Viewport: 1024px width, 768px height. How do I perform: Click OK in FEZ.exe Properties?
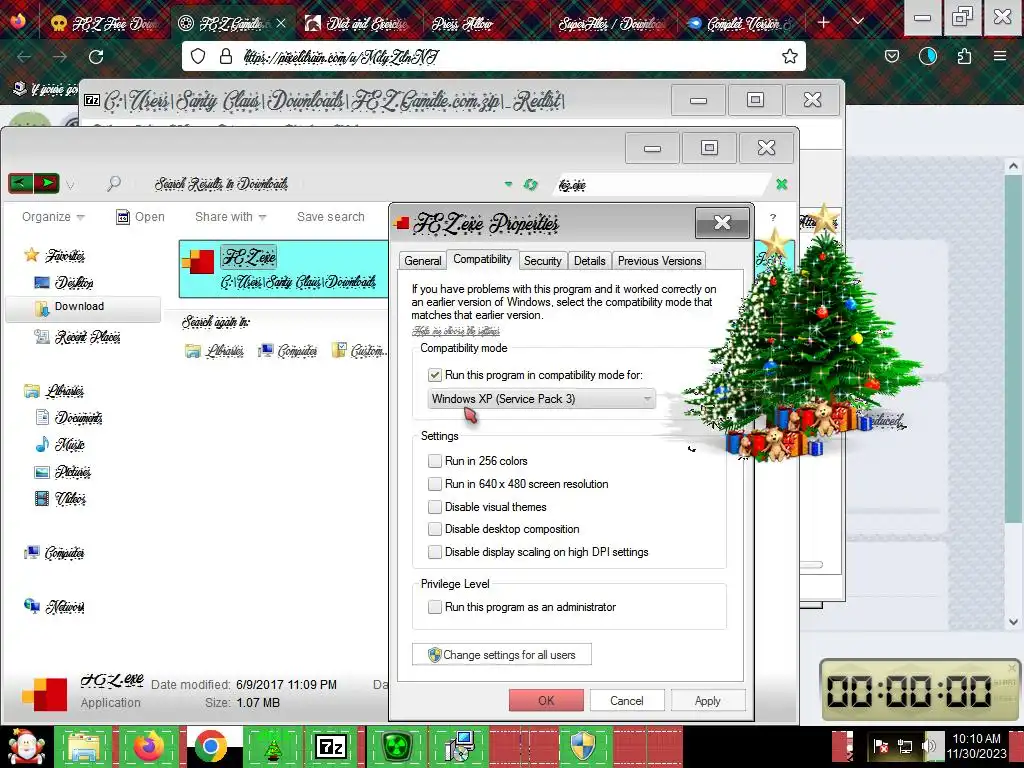[546, 701]
